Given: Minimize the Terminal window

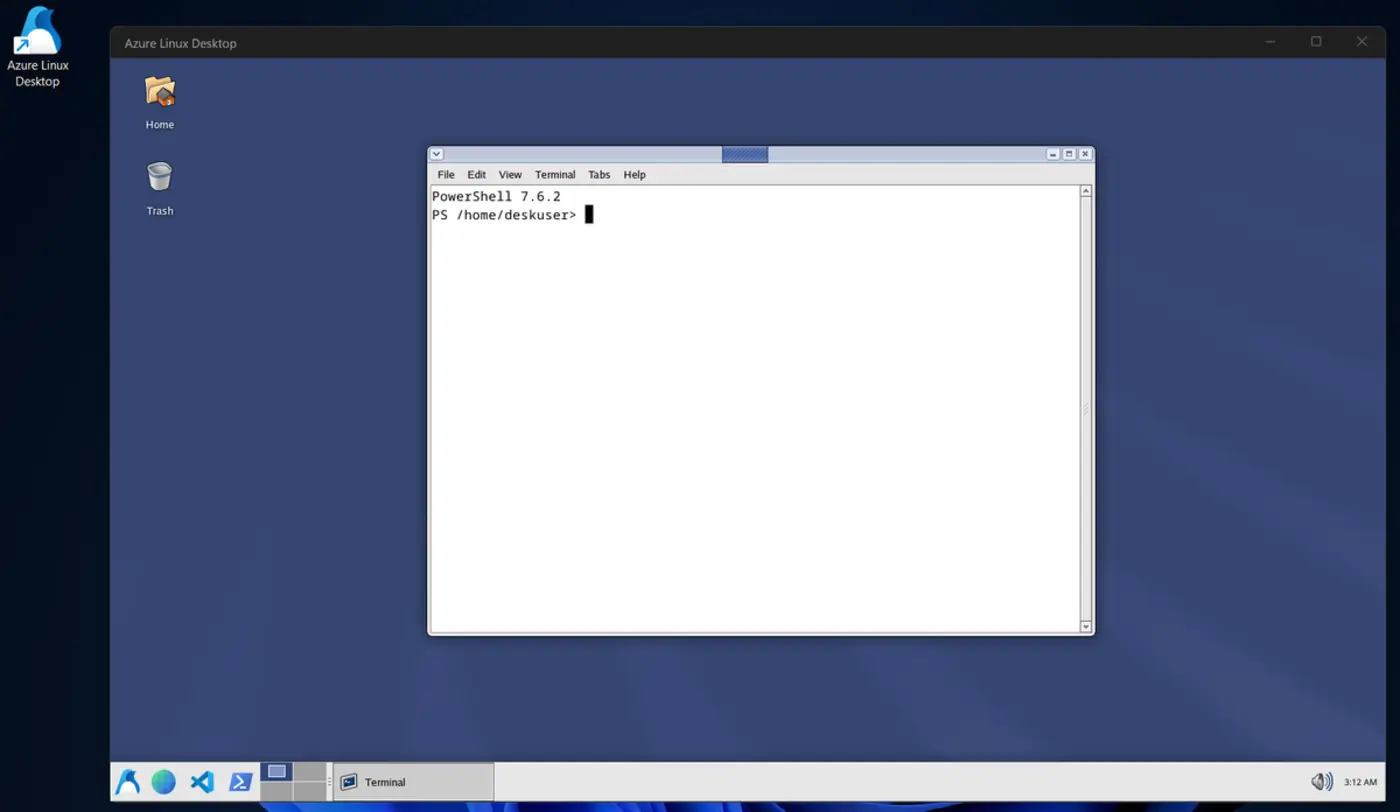Looking at the screenshot, I should click(1053, 154).
